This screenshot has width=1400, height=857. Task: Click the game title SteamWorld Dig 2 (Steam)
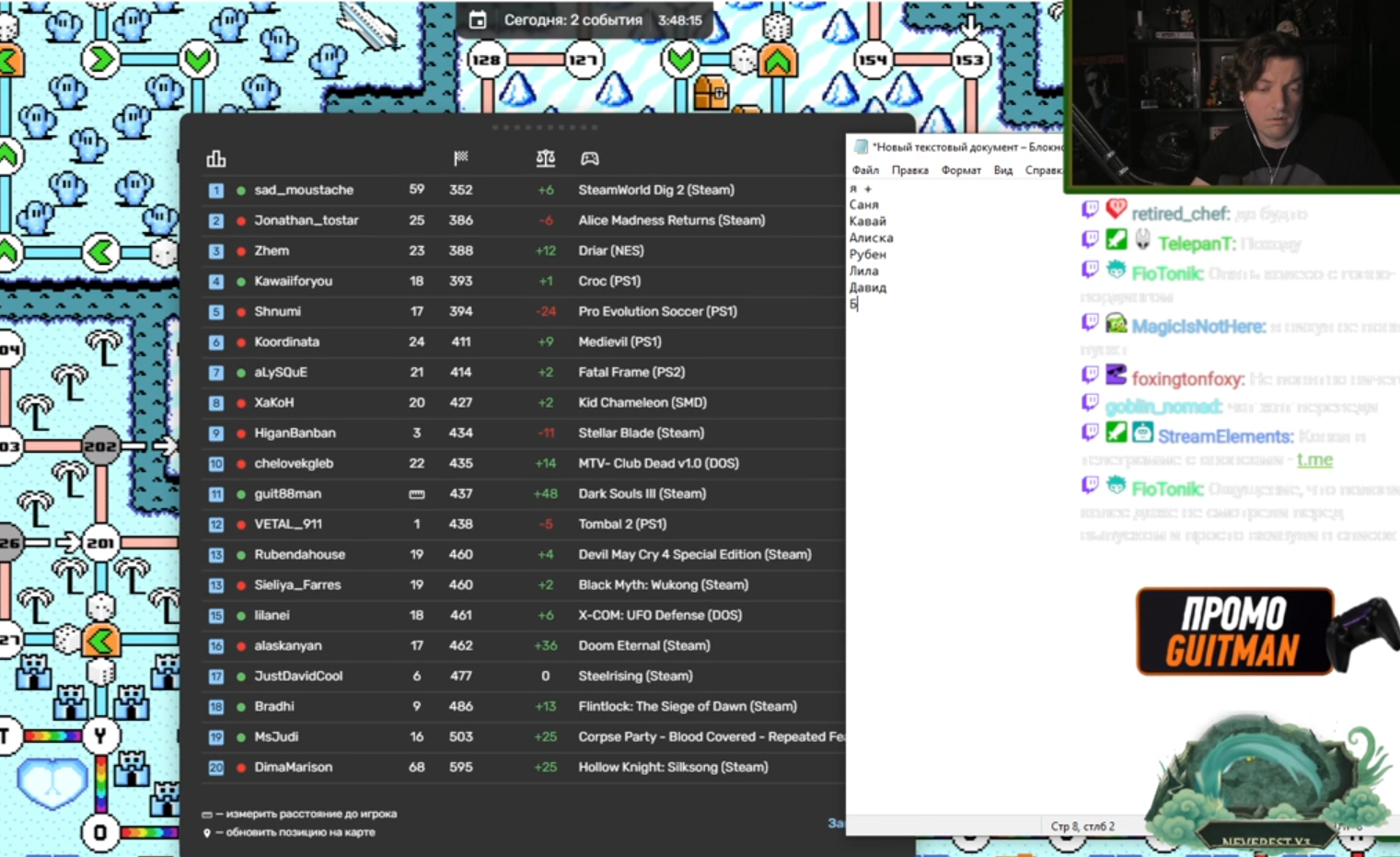656,191
